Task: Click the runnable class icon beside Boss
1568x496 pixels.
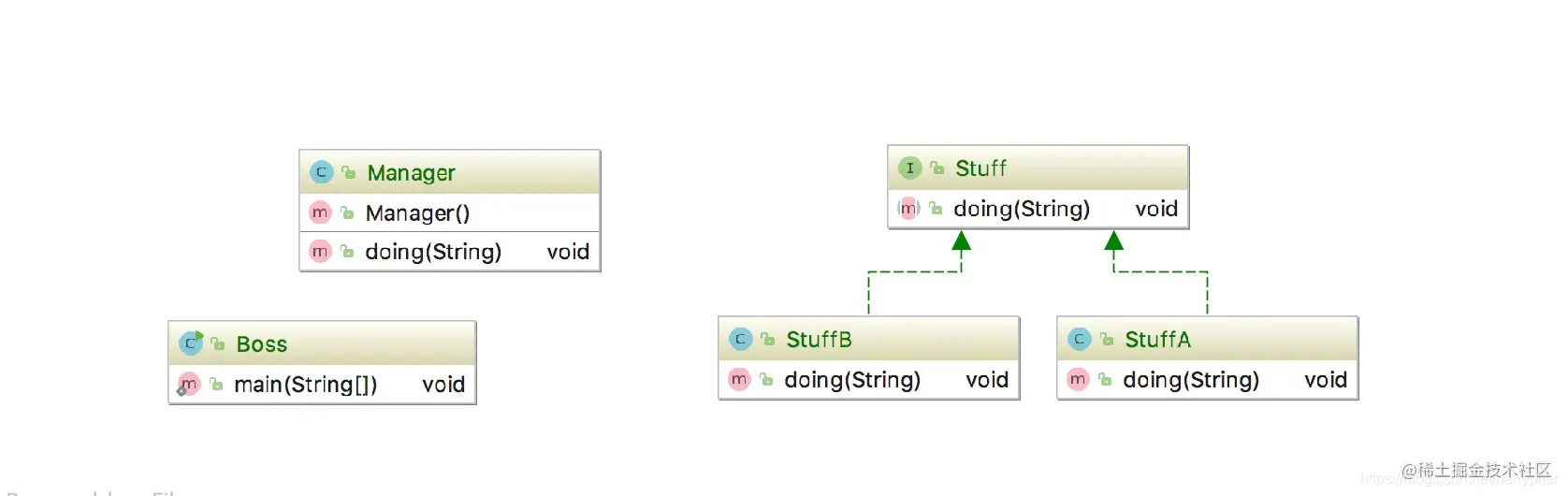Action: pos(191,343)
